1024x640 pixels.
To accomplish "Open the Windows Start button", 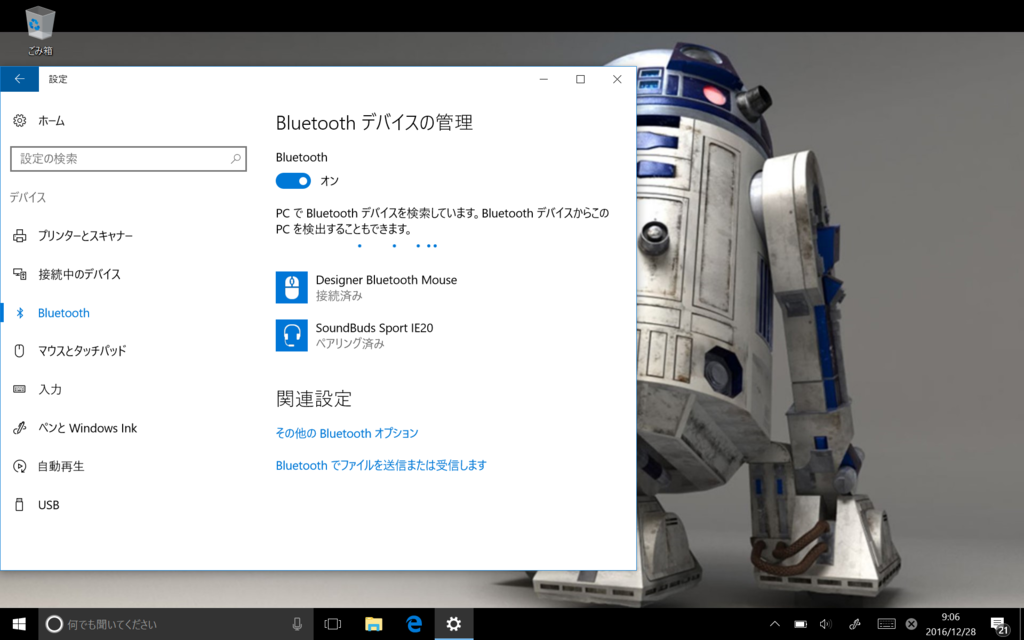I will 19,624.
